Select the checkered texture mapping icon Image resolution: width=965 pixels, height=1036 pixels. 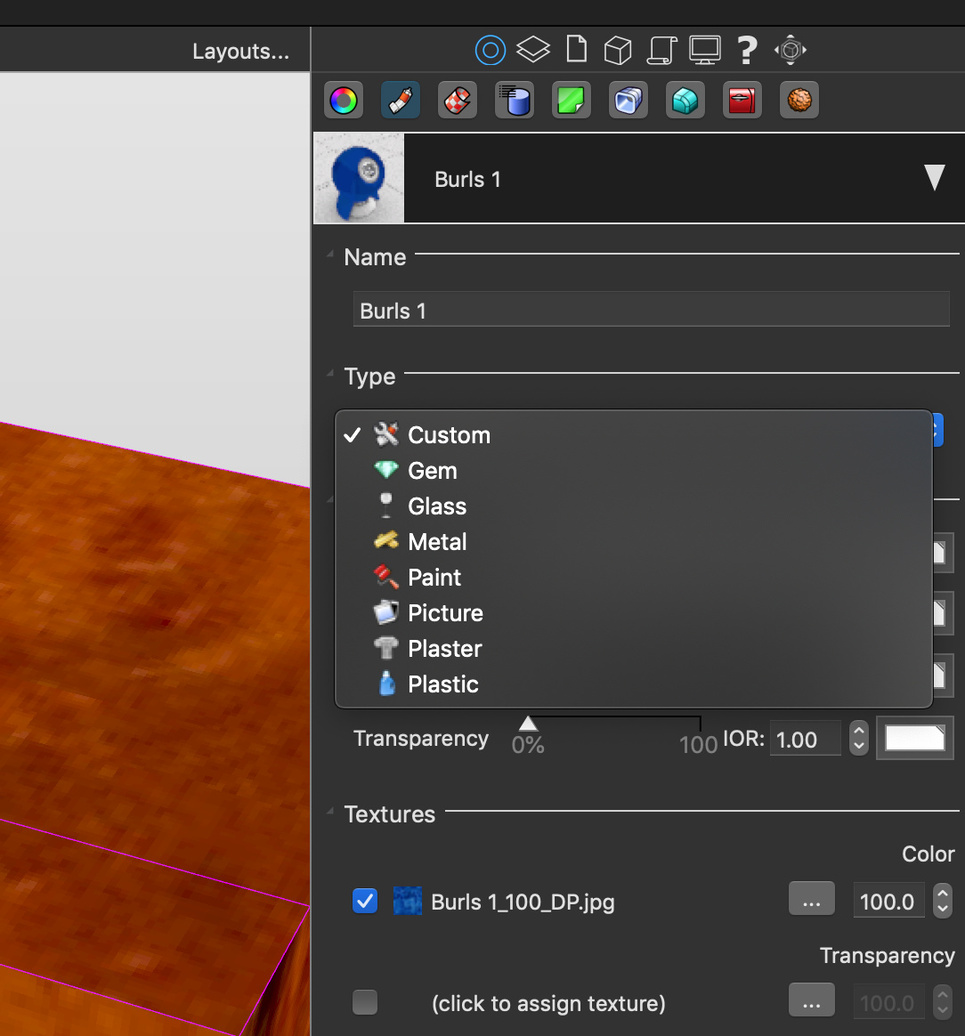[457, 100]
